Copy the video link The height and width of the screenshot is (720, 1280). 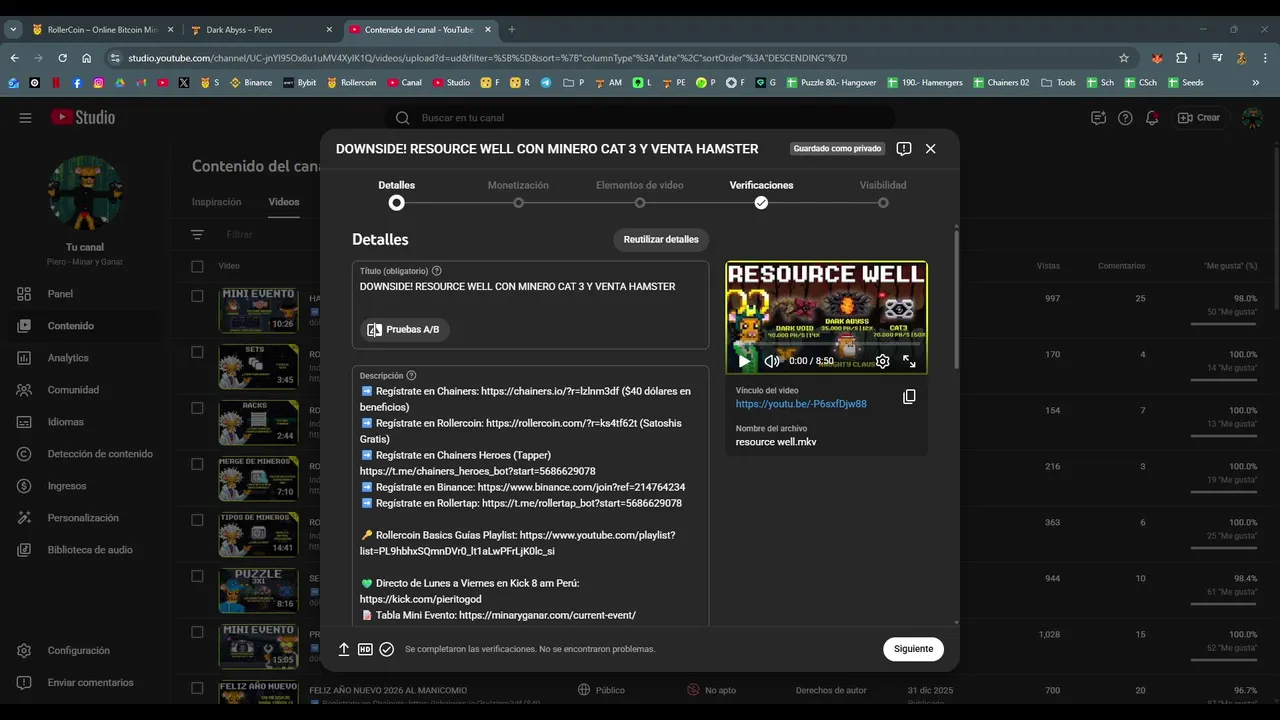pyautogui.click(x=909, y=397)
